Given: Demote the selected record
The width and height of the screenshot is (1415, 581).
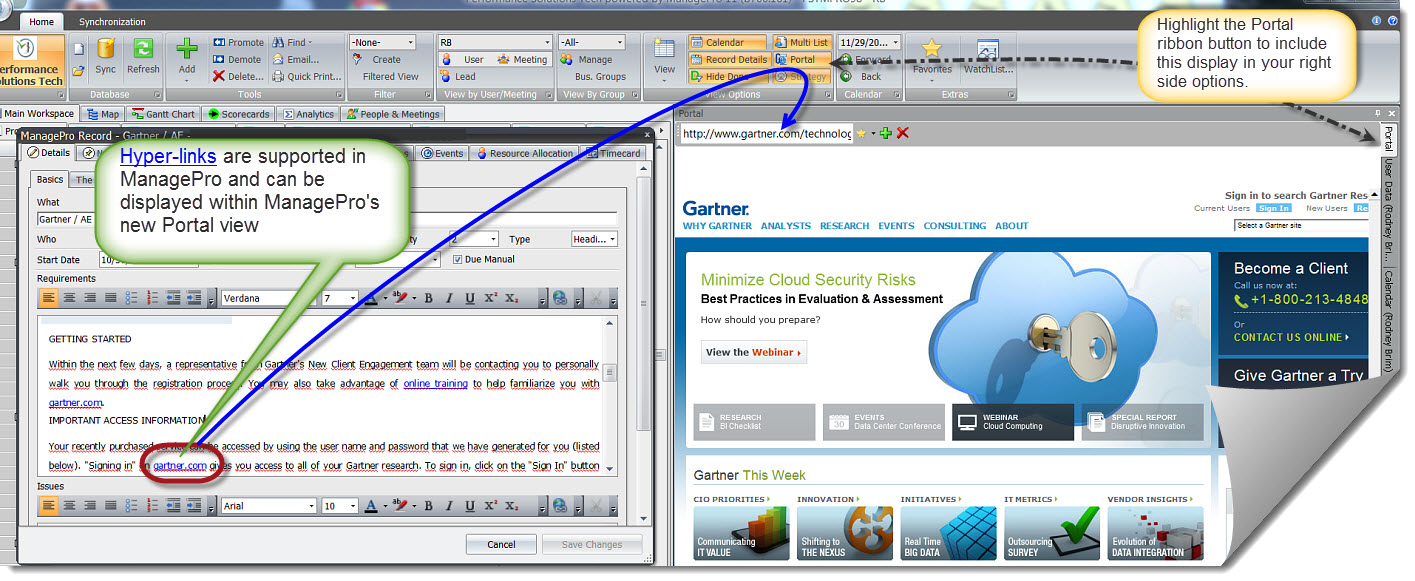Looking at the screenshot, I should point(237,59).
